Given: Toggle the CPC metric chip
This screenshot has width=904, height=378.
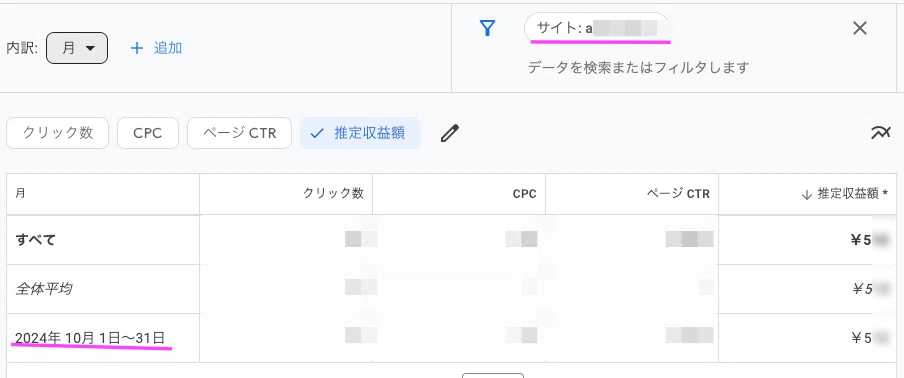Looking at the screenshot, I should [x=148, y=133].
